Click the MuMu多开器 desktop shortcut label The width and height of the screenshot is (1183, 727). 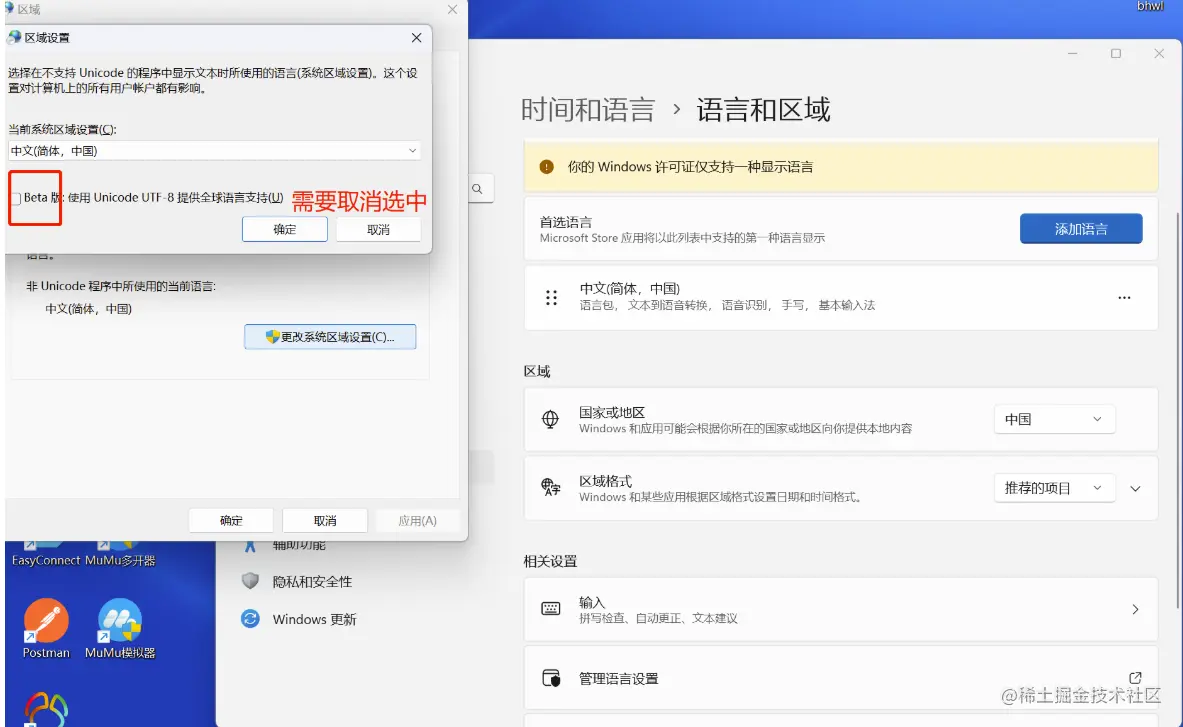[120, 560]
